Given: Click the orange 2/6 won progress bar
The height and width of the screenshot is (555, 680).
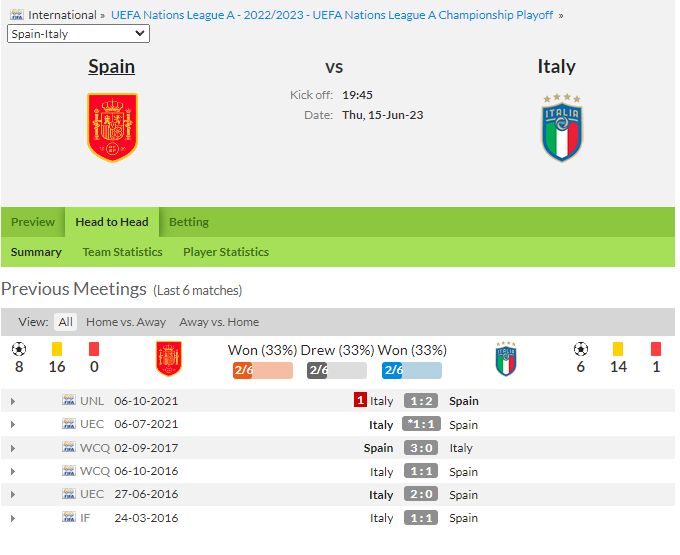Looking at the screenshot, I should [263, 370].
